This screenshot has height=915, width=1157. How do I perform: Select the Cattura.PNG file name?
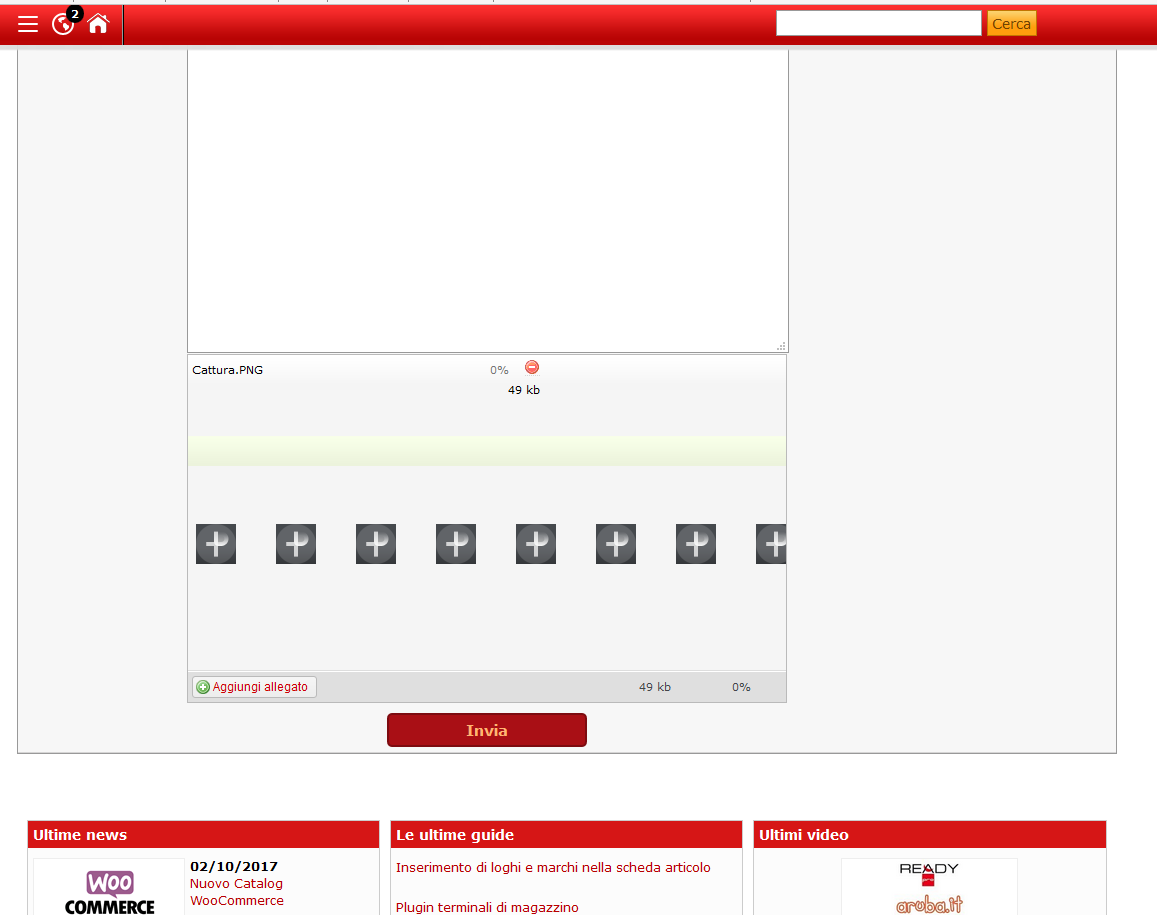tap(227, 370)
